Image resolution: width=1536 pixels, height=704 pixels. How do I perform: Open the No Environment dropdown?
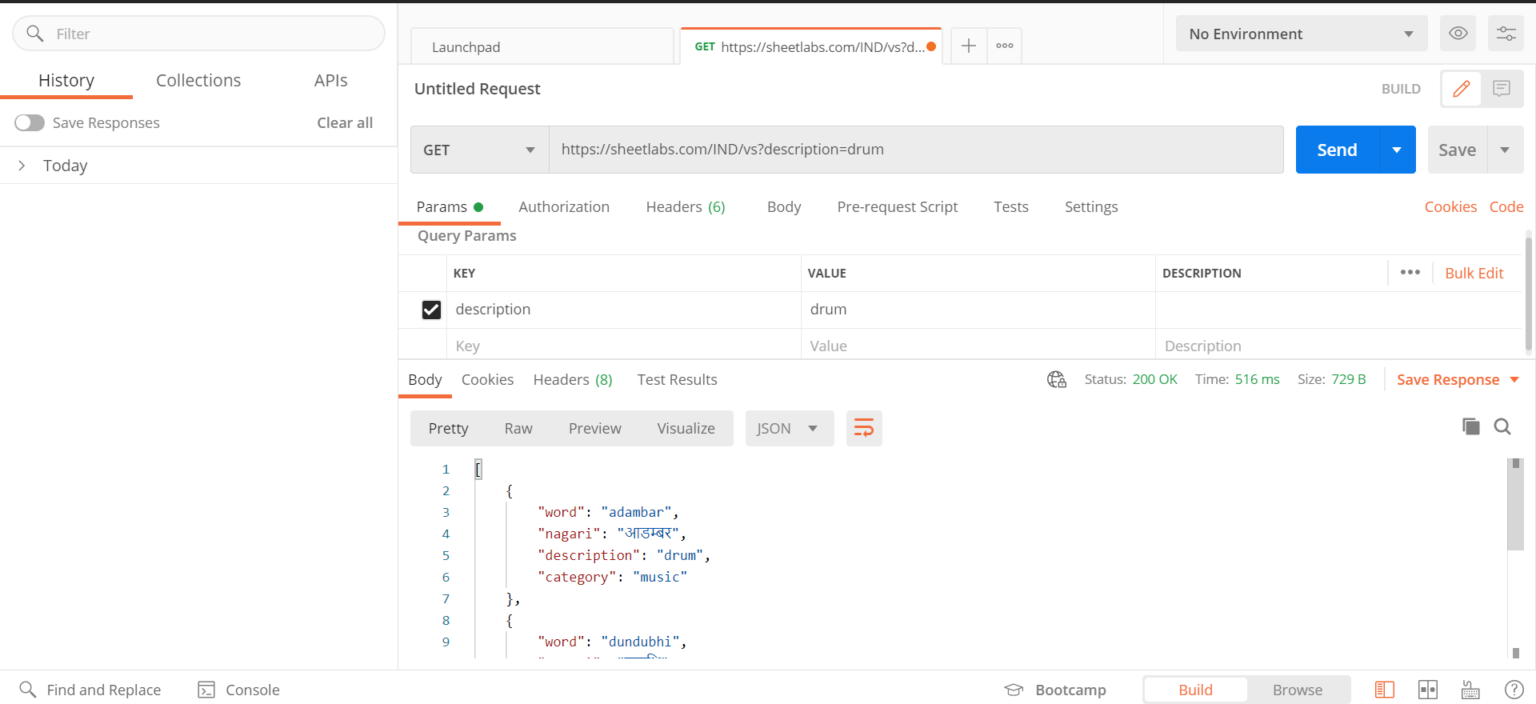(1301, 34)
